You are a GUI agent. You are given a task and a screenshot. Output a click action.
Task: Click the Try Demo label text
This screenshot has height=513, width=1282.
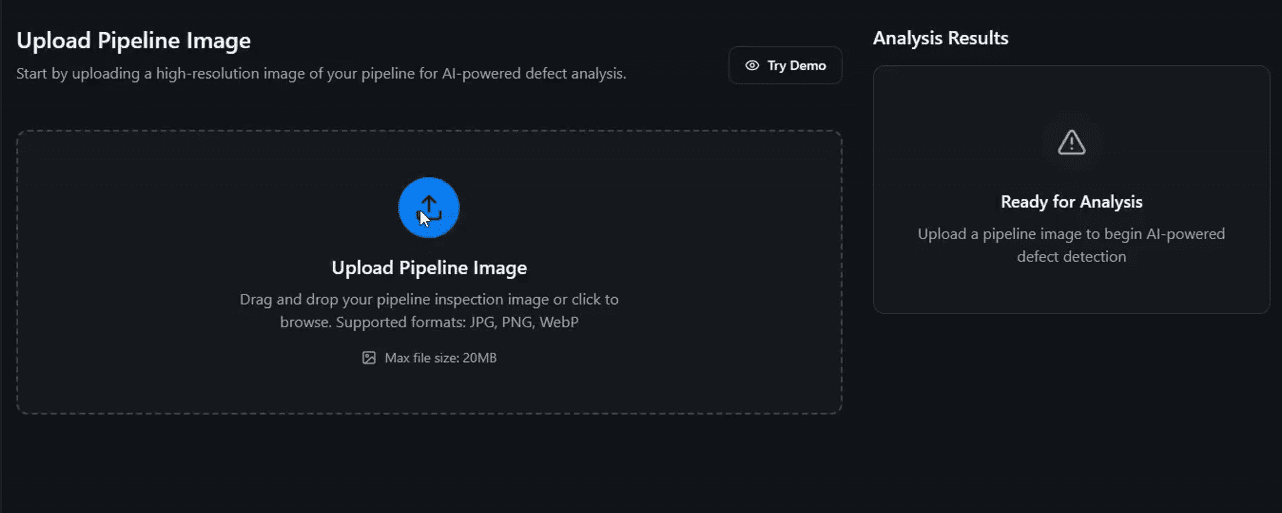click(796, 66)
